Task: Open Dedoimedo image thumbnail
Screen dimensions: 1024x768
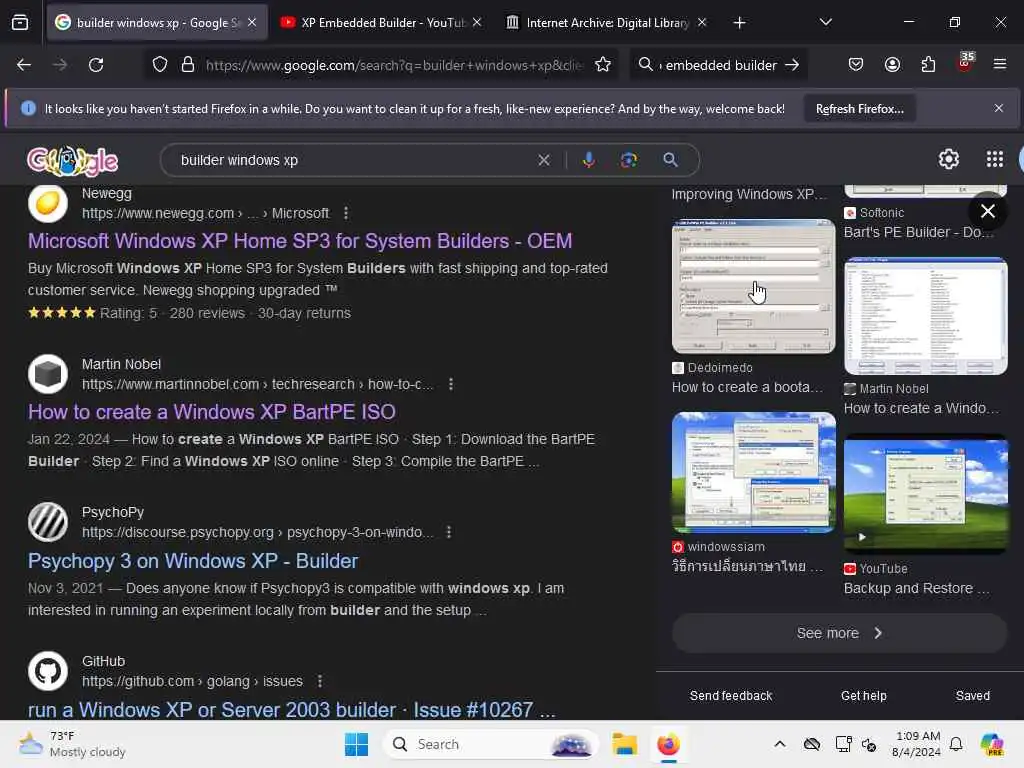Action: tap(754, 286)
